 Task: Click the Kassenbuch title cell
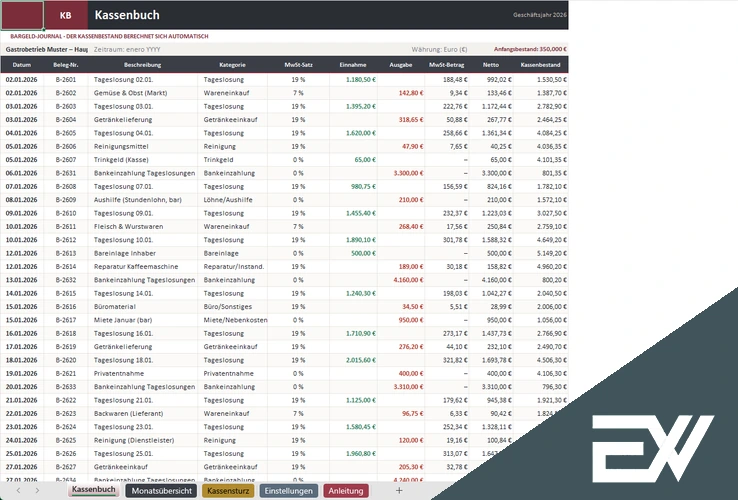[127, 15]
